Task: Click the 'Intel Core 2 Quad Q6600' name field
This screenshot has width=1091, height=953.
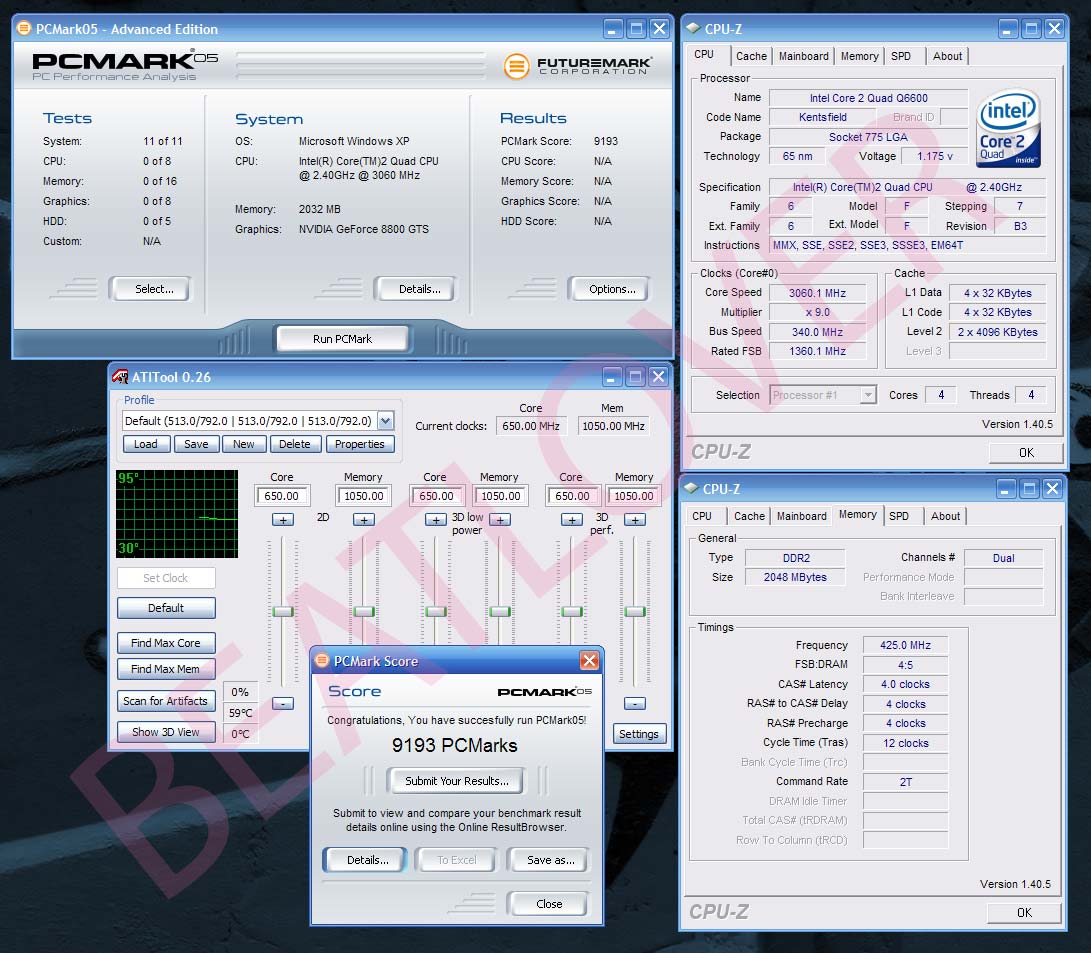Action: coord(868,98)
